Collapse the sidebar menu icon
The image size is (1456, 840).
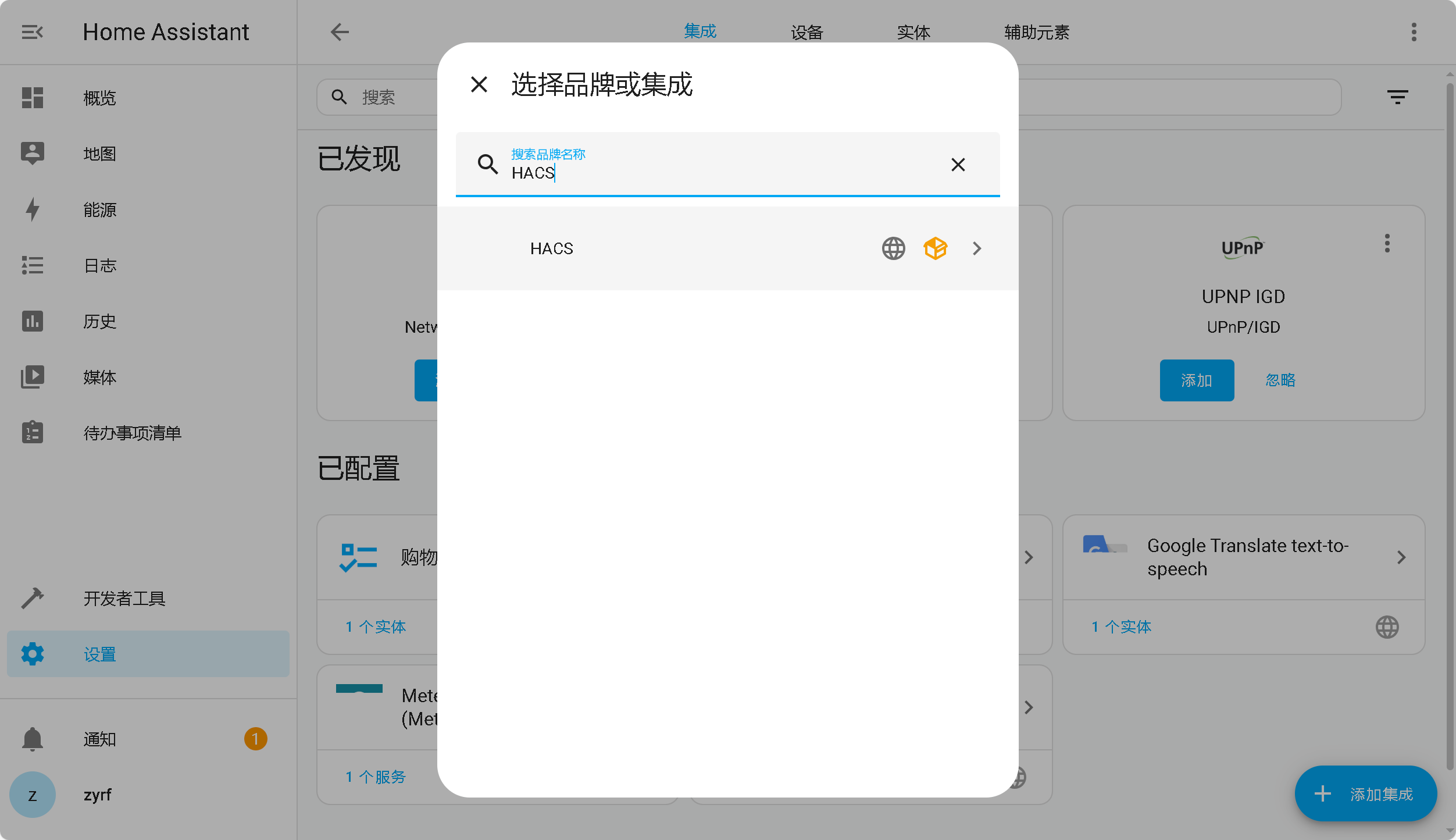32,32
